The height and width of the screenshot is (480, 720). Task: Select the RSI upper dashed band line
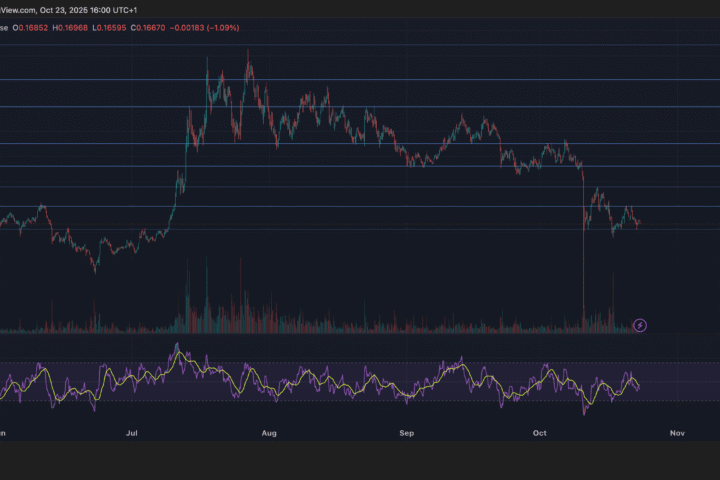360,364
